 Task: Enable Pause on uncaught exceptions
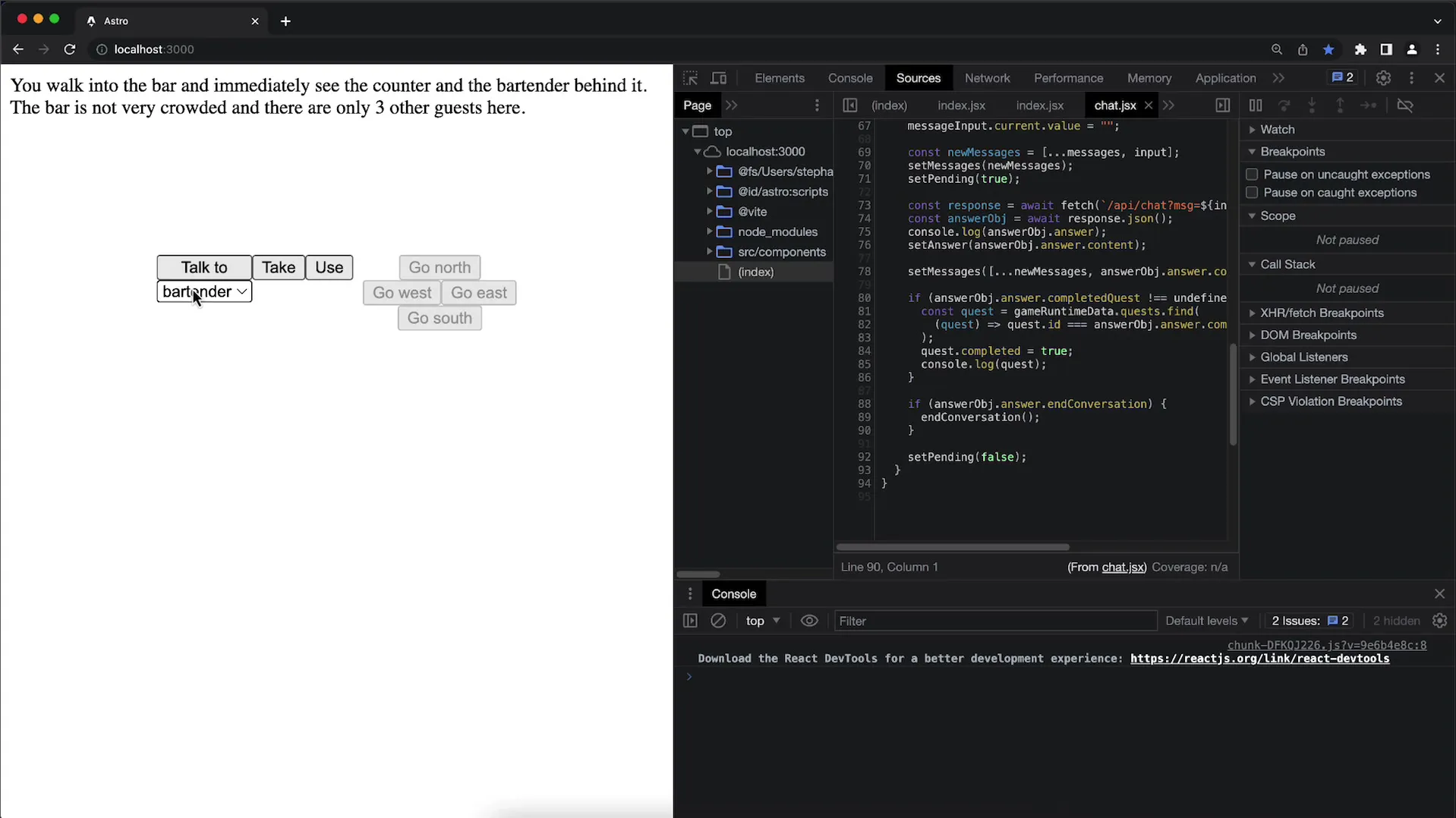coord(1252,175)
